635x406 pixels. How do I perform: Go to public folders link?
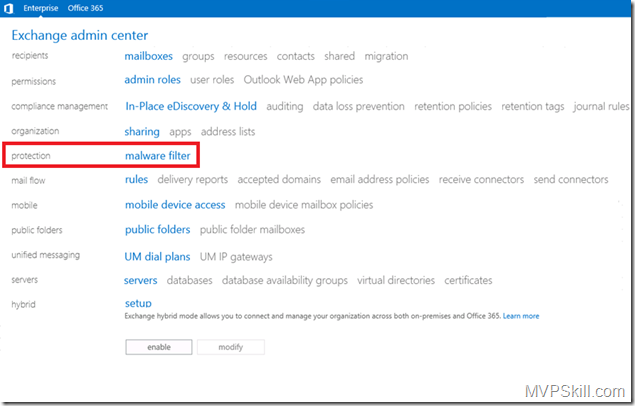point(158,230)
